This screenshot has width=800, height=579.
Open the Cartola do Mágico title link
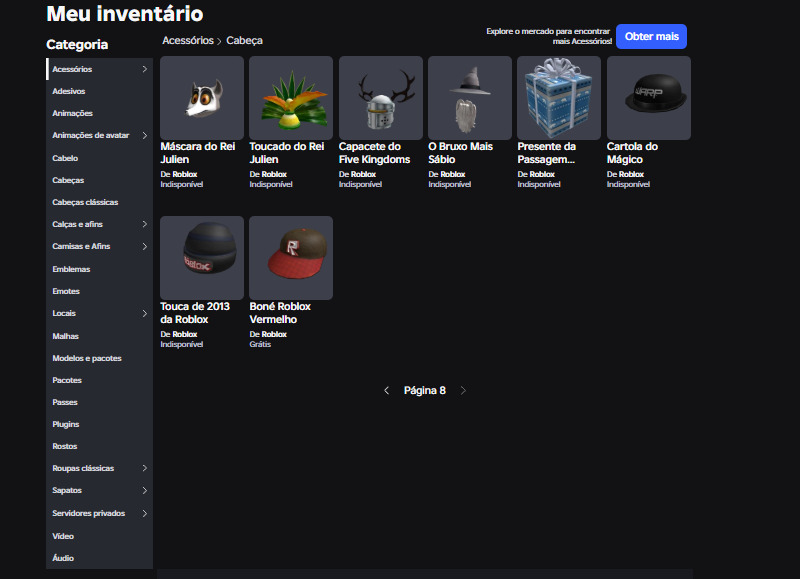tap(632, 153)
